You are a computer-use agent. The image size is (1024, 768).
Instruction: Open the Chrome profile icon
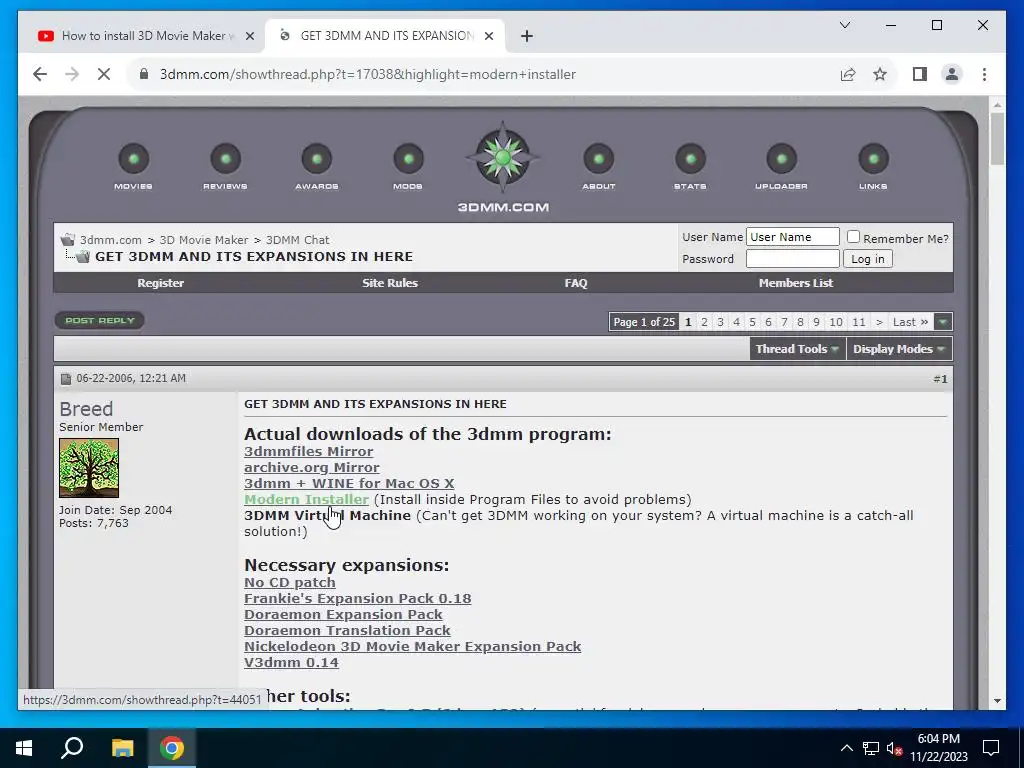point(952,74)
